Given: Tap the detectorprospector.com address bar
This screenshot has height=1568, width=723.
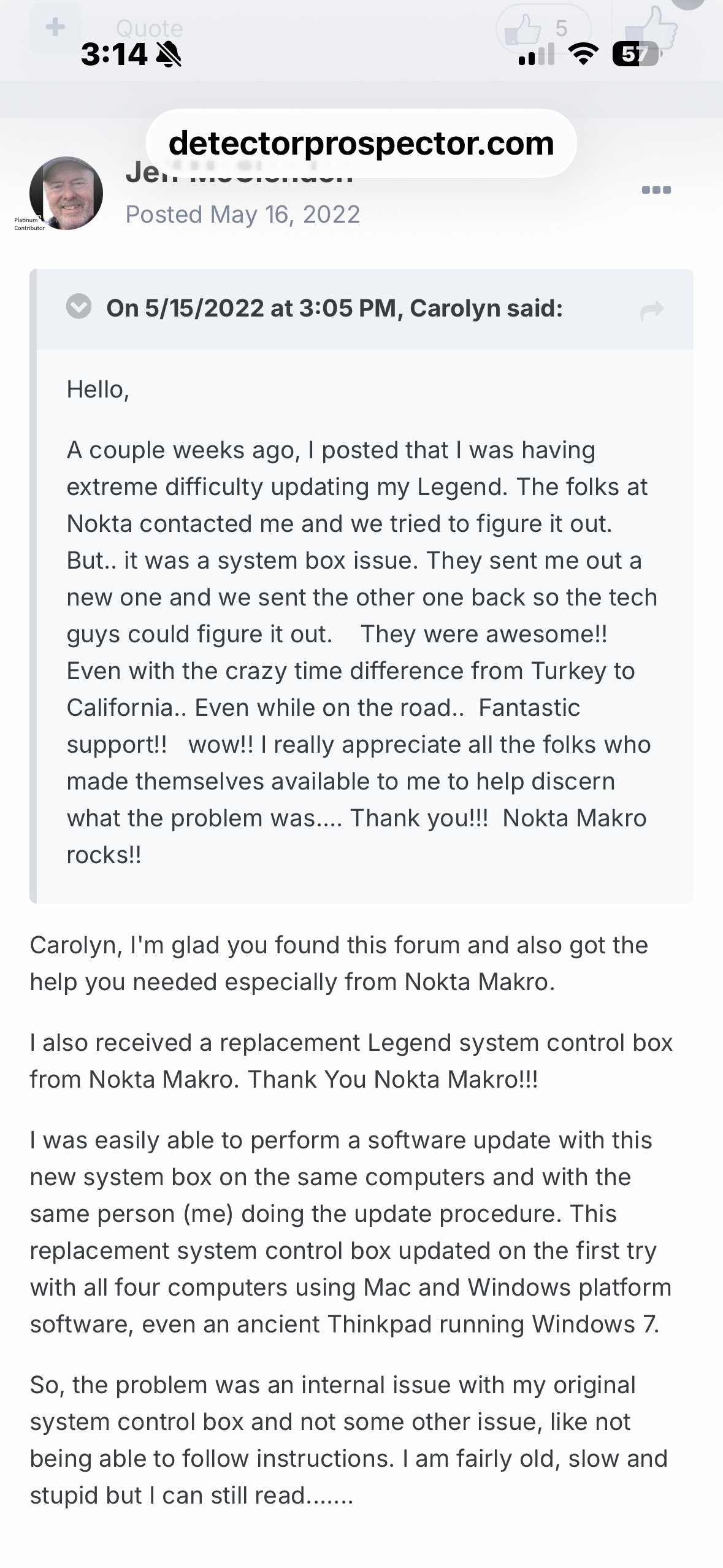Looking at the screenshot, I should pyautogui.click(x=361, y=144).
